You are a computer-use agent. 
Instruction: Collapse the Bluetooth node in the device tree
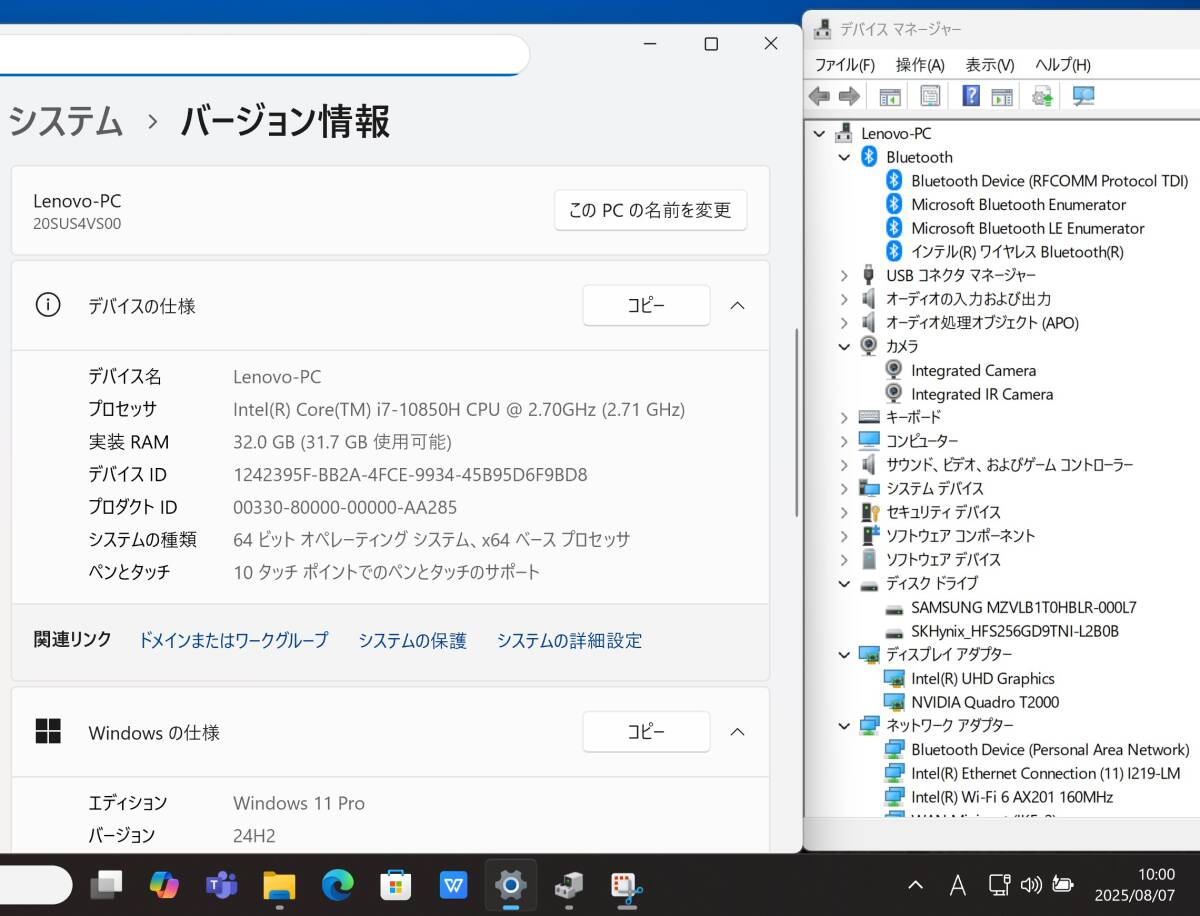(844, 157)
